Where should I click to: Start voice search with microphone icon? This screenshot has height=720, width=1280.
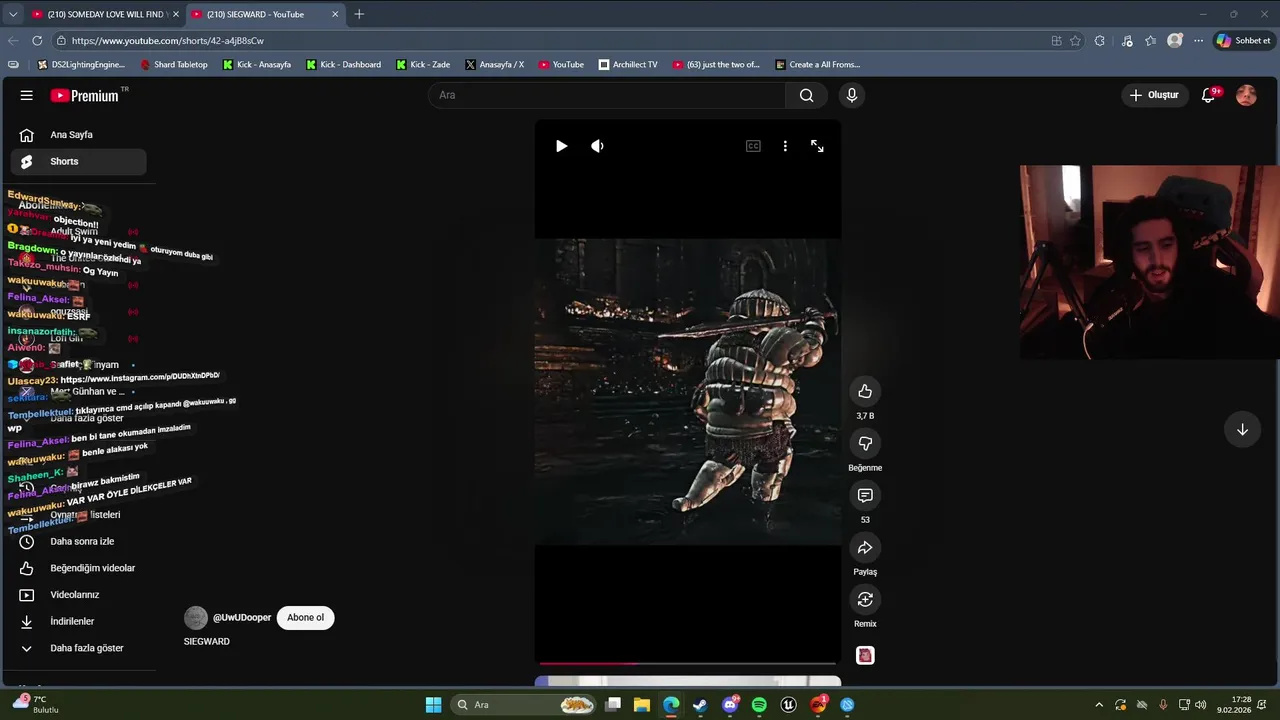coord(852,95)
